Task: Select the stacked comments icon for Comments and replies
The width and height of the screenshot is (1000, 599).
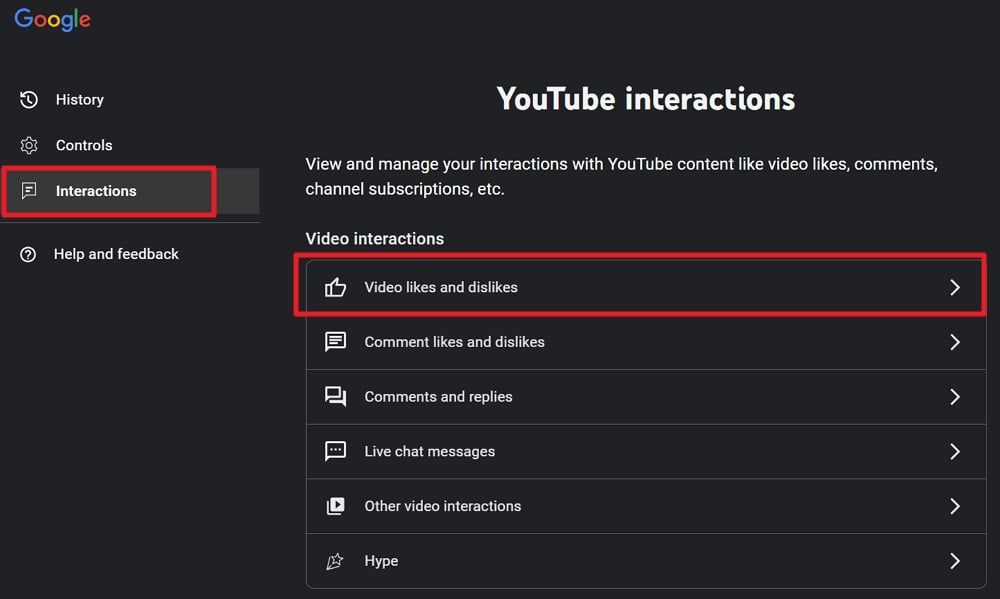Action: 335,396
